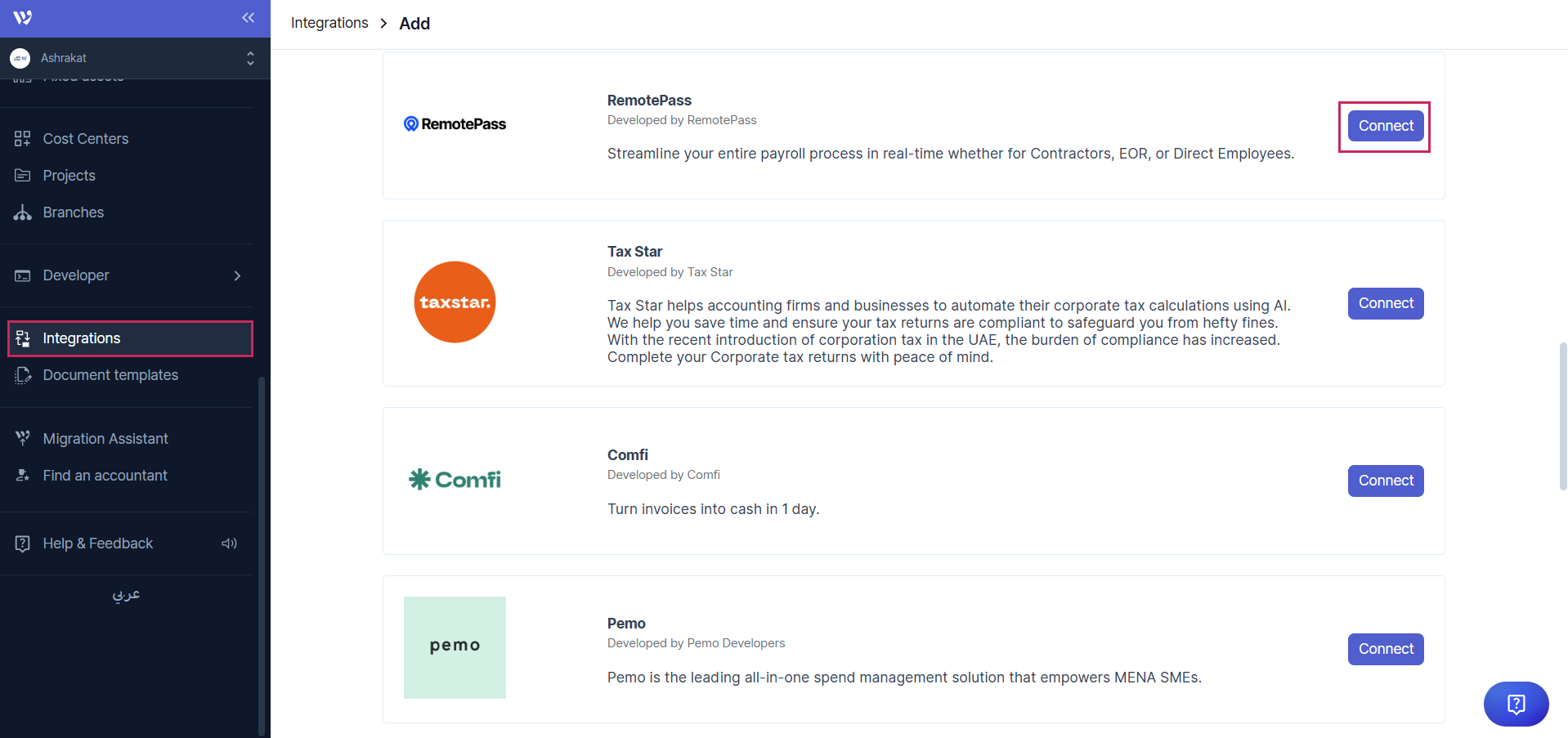Image resolution: width=1568 pixels, height=738 pixels.
Task: Click the Branches tree icon
Action: (x=23, y=212)
